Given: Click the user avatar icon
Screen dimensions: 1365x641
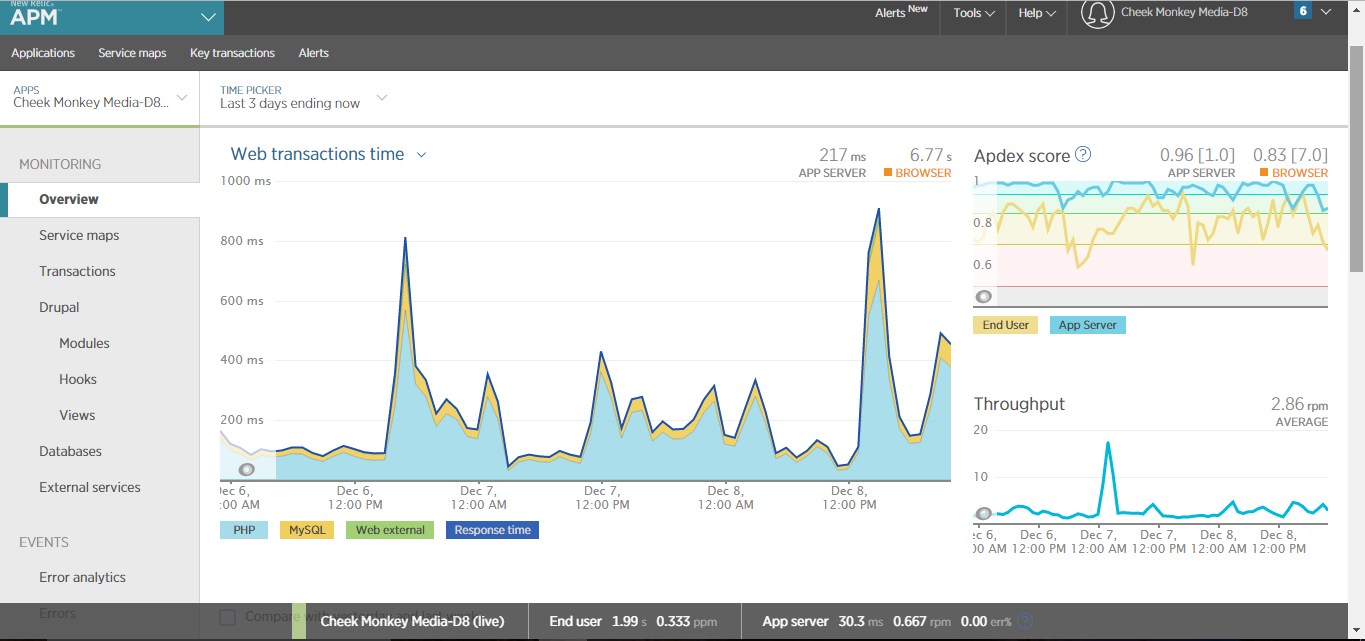Looking at the screenshot, I should coord(1098,13).
